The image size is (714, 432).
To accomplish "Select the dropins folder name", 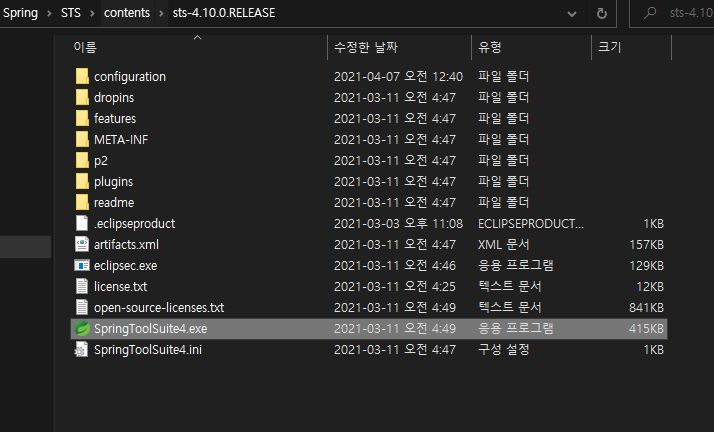I will pos(114,97).
